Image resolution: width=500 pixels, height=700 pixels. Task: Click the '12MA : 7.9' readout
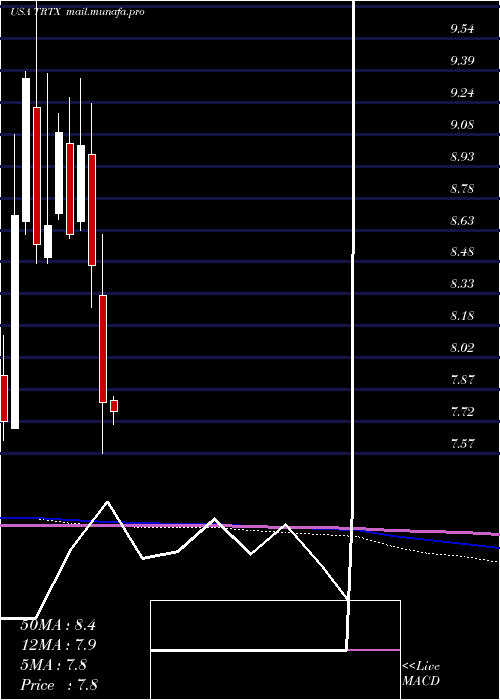pos(58,645)
